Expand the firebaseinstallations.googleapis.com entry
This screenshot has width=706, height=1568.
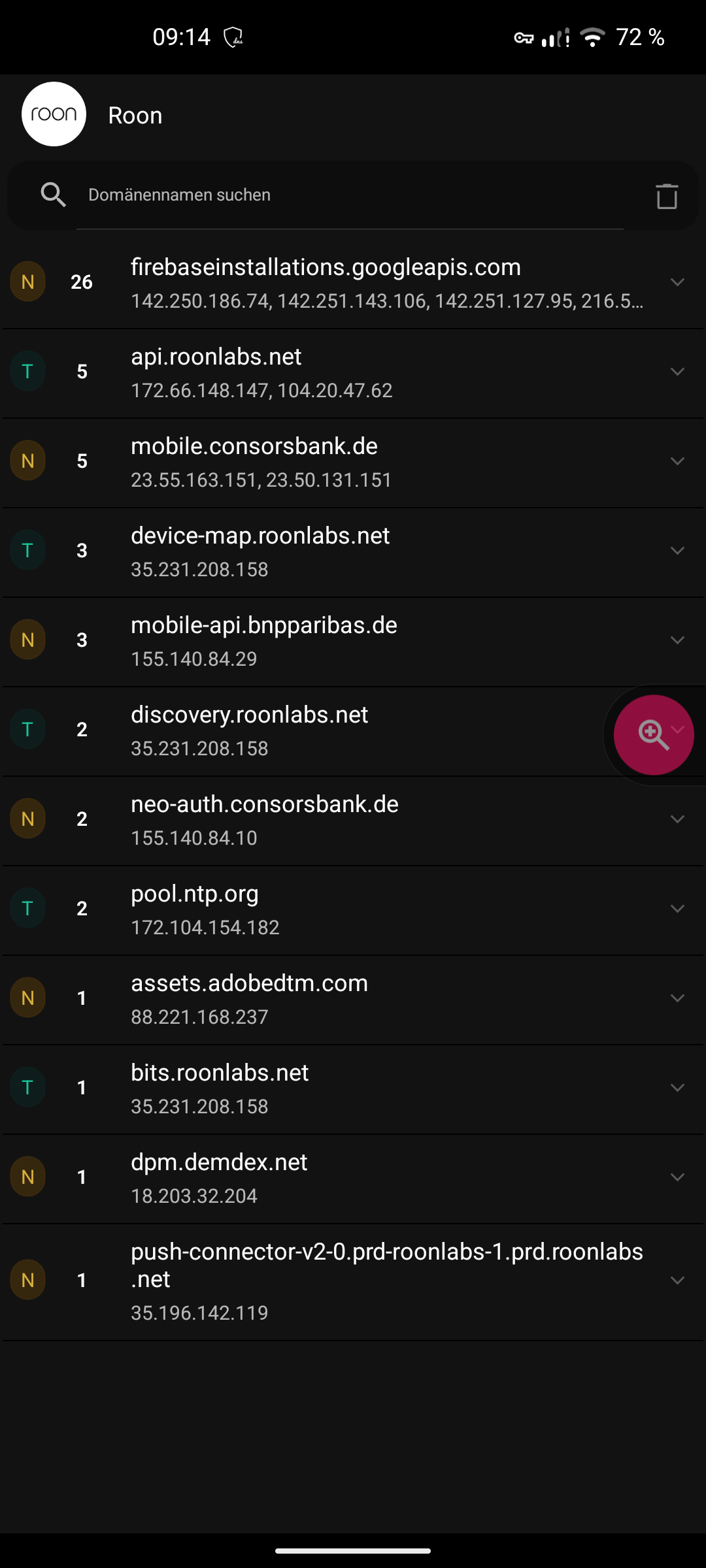point(677,282)
